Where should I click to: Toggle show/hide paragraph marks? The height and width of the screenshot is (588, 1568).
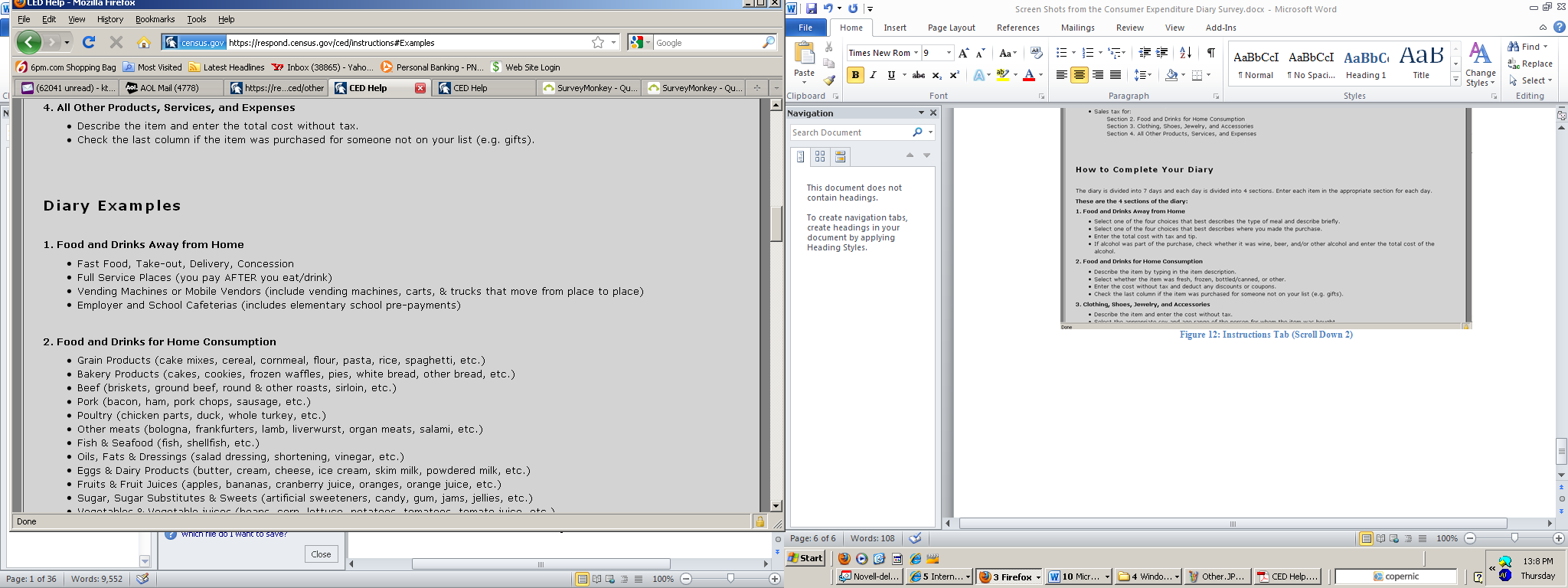coord(1210,53)
